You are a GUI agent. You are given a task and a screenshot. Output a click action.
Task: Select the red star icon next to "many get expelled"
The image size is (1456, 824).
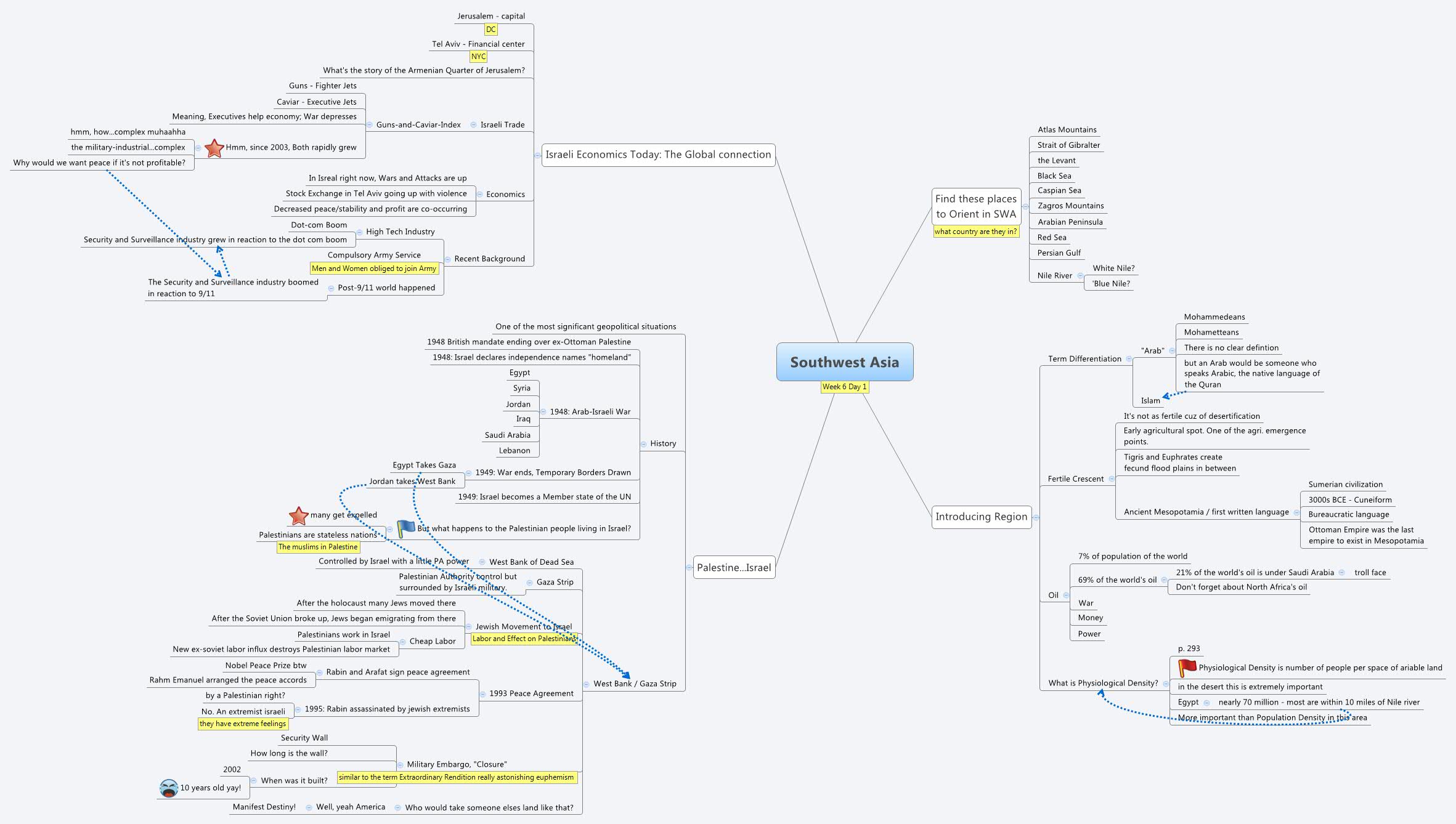pos(298,515)
